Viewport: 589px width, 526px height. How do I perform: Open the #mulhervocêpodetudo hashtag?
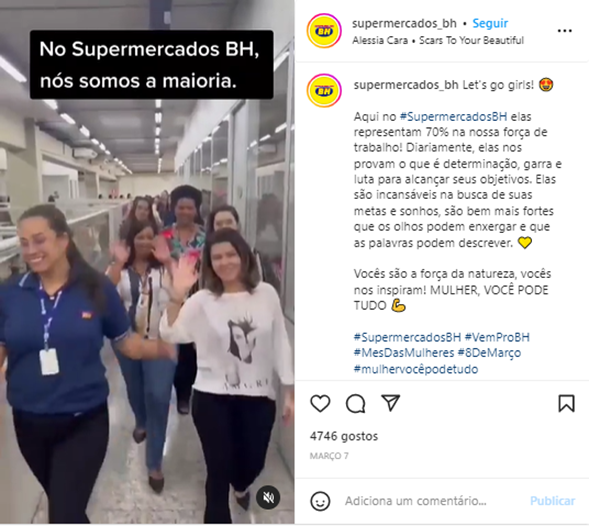tap(416, 369)
